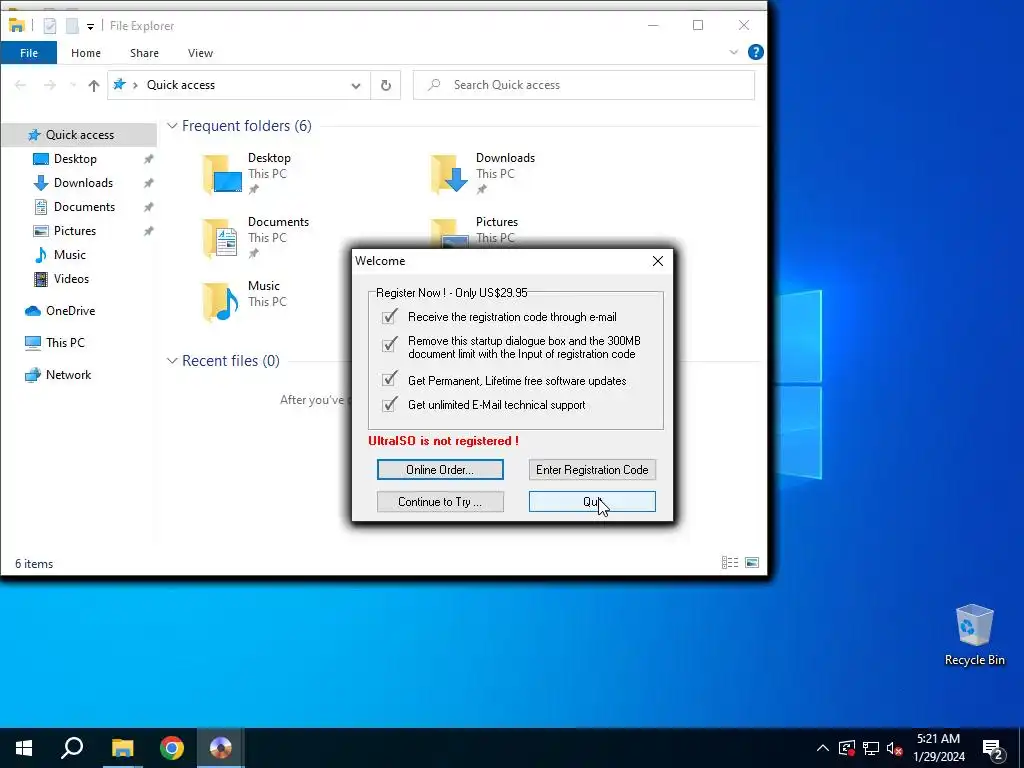This screenshot has height=768, width=1024.
Task: Select Documents in the navigation pane
Action: pyautogui.click(x=84, y=207)
